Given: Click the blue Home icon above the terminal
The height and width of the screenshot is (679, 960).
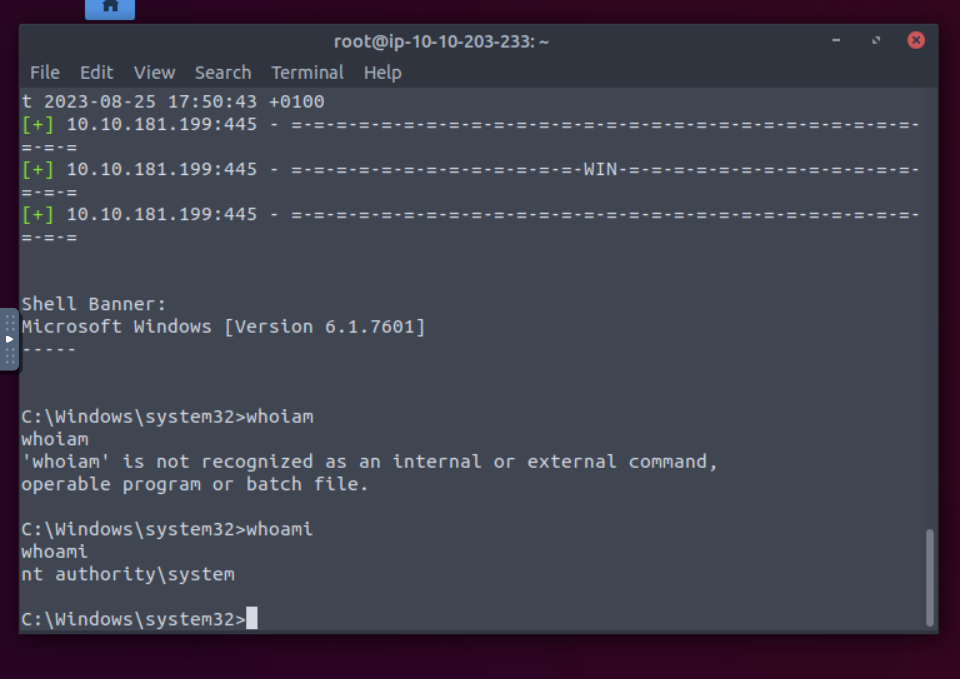Looking at the screenshot, I should (110, 8).
